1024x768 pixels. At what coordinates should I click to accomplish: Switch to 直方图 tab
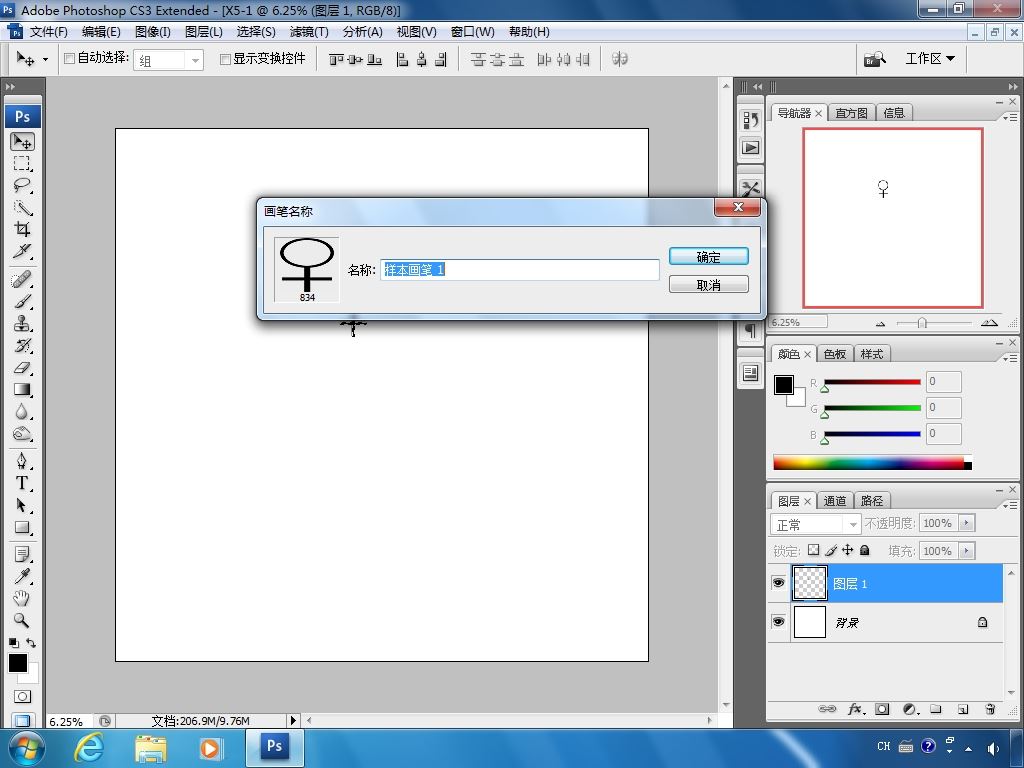click(851, 113)
